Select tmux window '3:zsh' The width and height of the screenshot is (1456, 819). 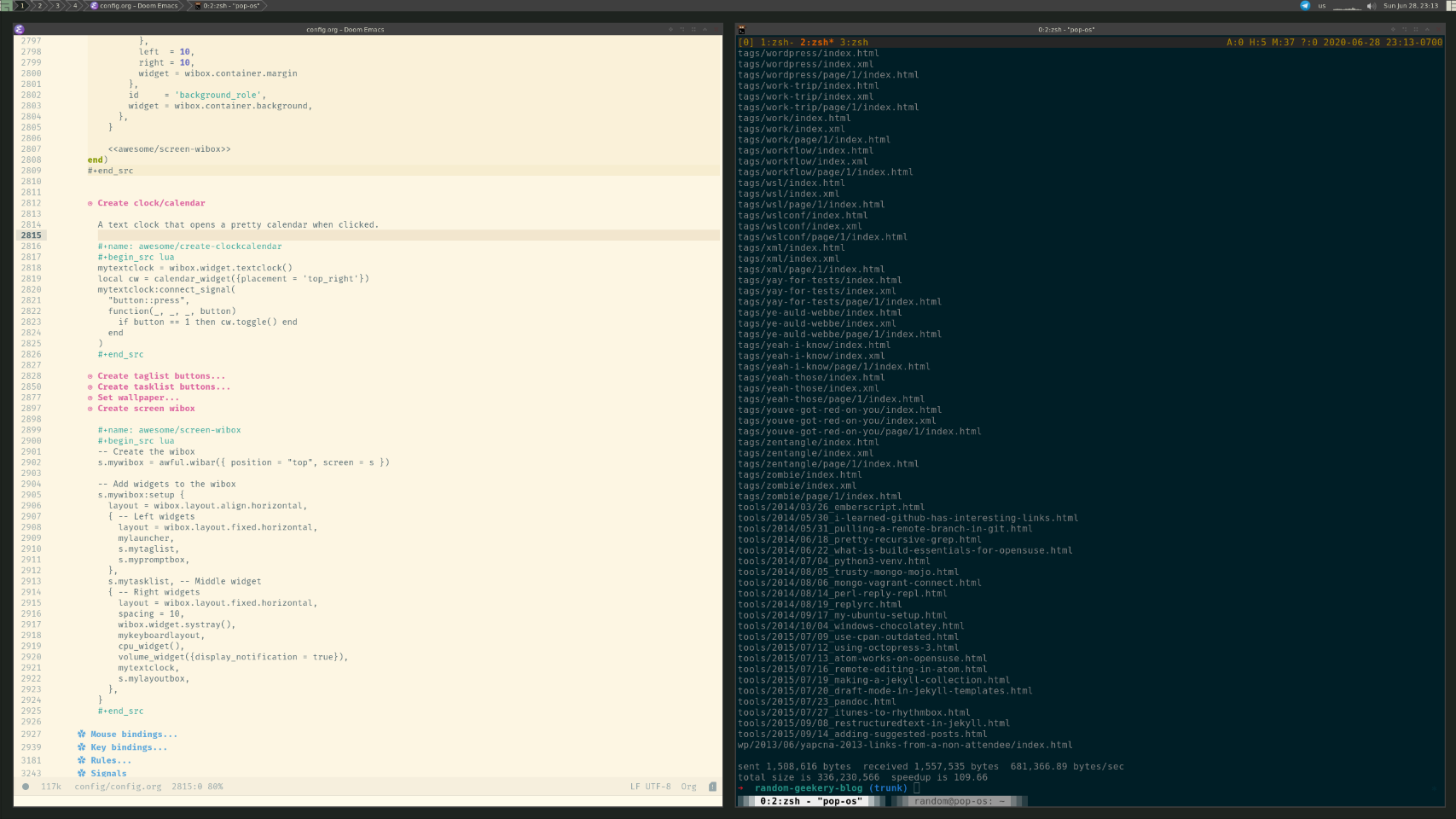click(854, 42)
